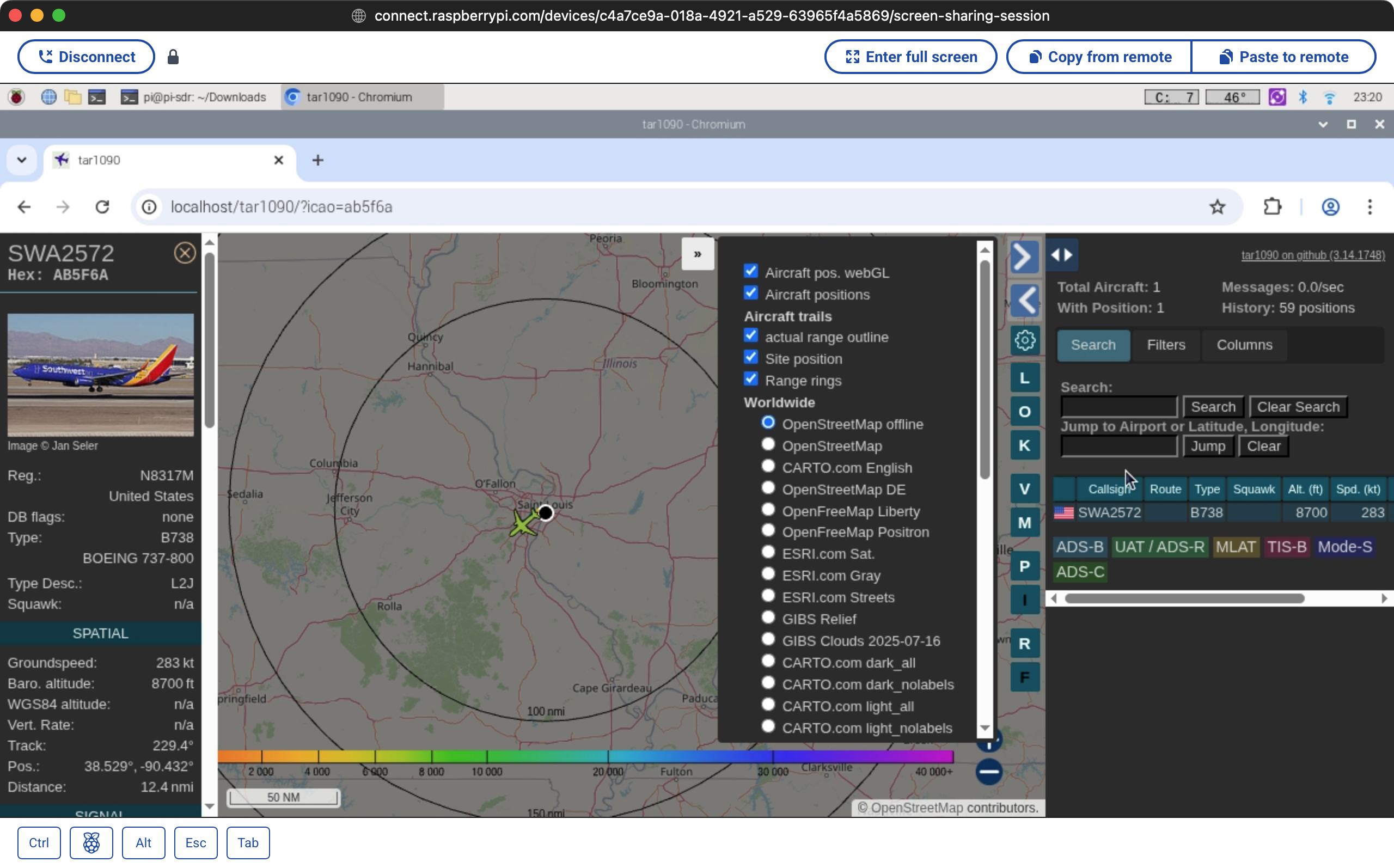This screenshot has height=868, width=1394.
Task: Click the tar1090 settings gear icon
Action: tap(1024, 340)
